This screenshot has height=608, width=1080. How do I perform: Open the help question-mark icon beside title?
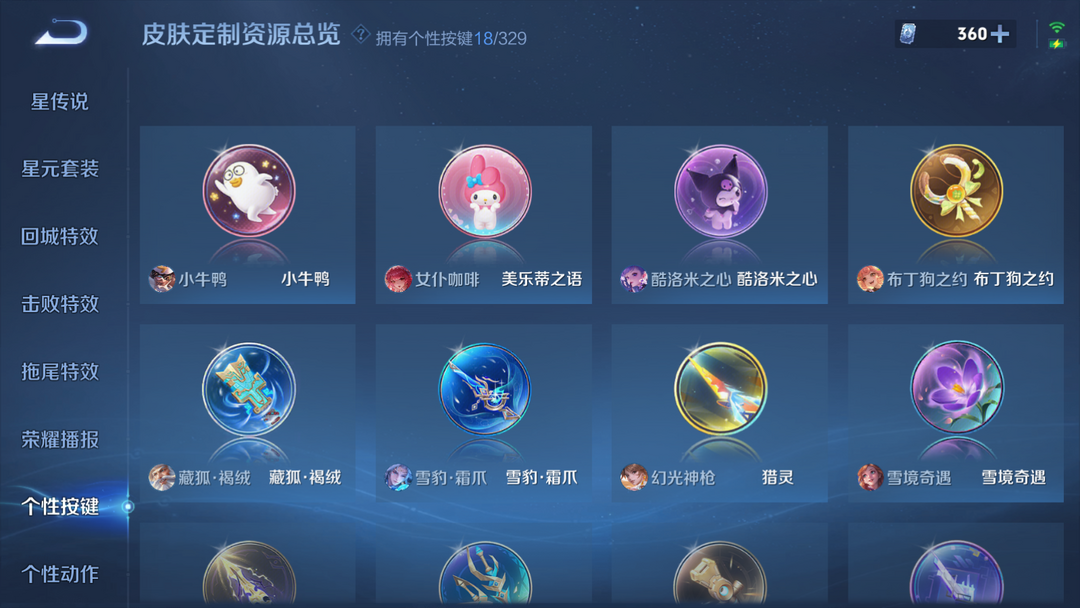click(x=360, y=34)
